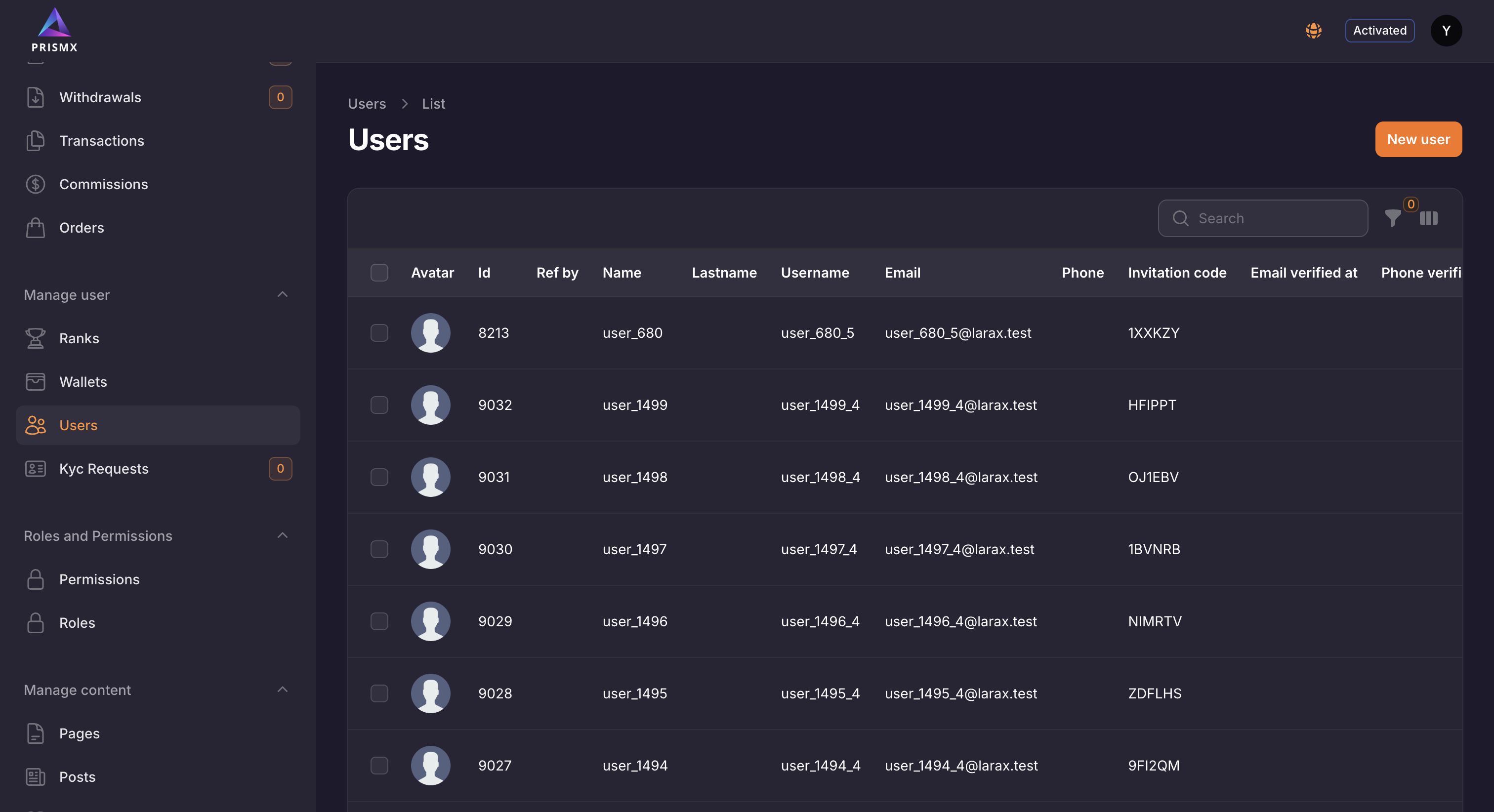Image resolution: width=1494 pixels, height=812 pixels.
Task: Click the Commissions dollar icon
Action: (x=36, y=184)
